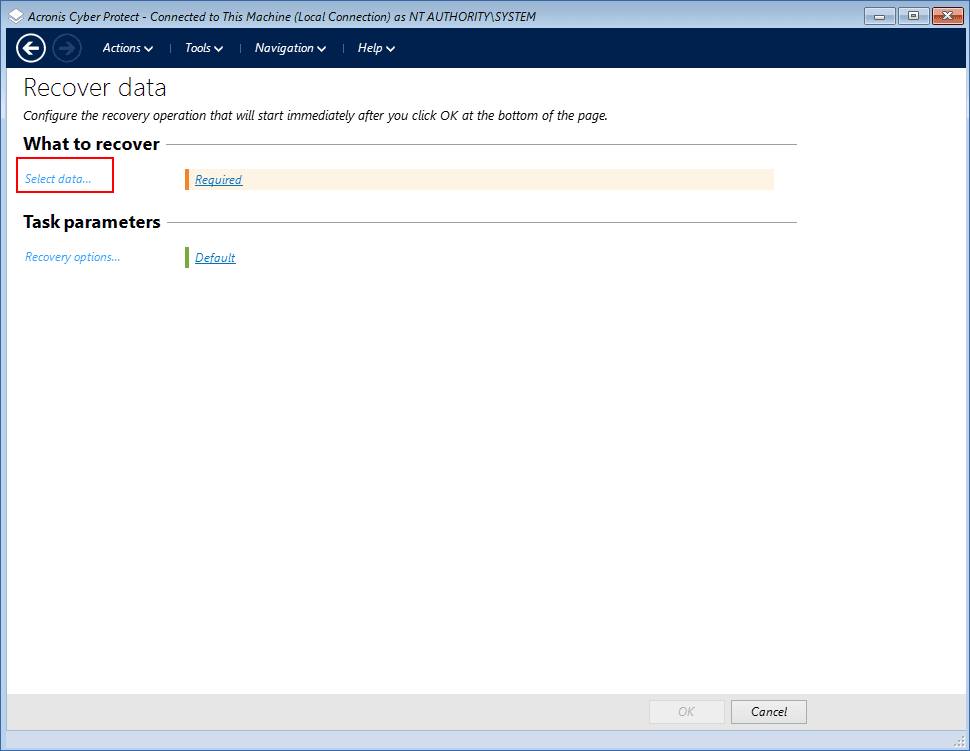
Task: Open 'Recovery options...' link
Action: tap(72, 257)
